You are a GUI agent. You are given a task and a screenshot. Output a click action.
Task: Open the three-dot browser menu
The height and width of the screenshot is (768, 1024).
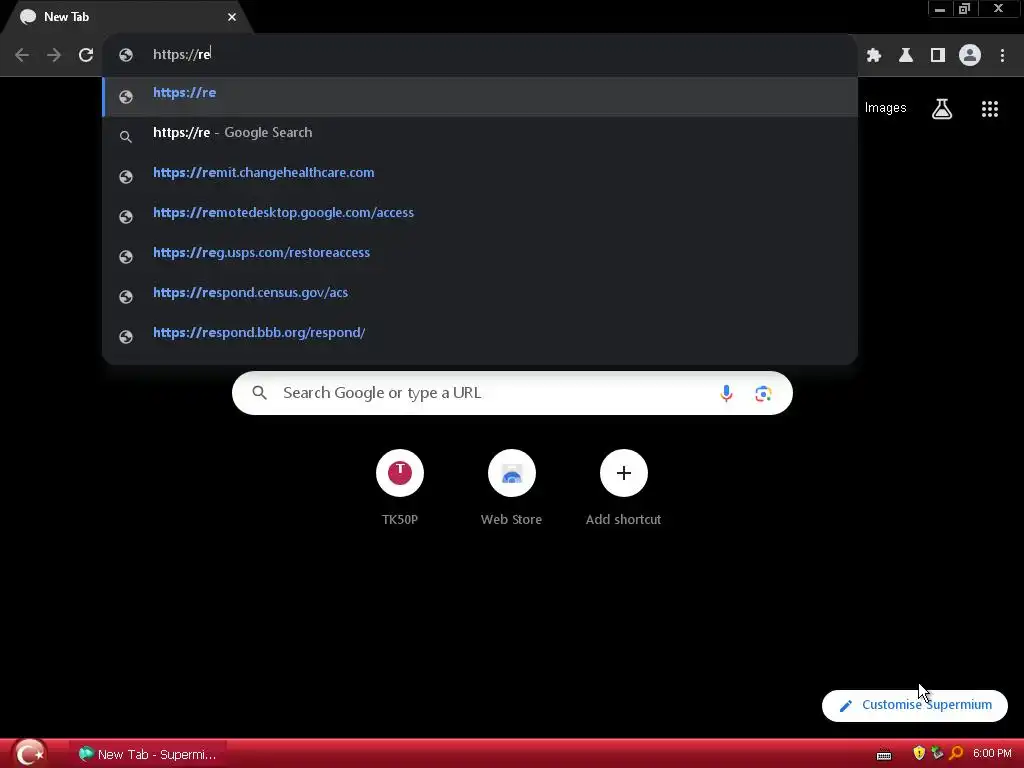(x=1002, y=56)
